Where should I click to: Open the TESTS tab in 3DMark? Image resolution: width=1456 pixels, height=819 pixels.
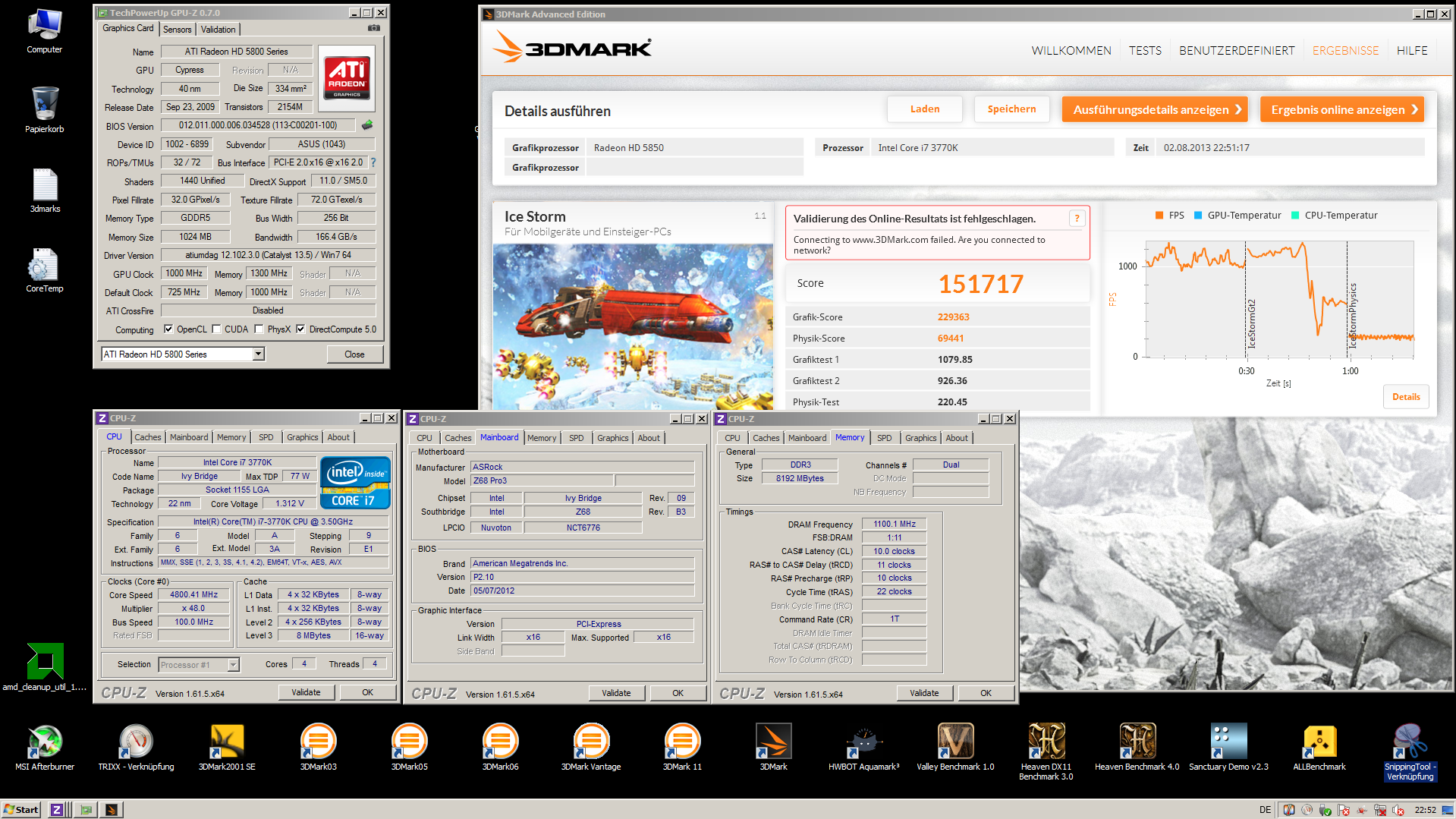1145,50
